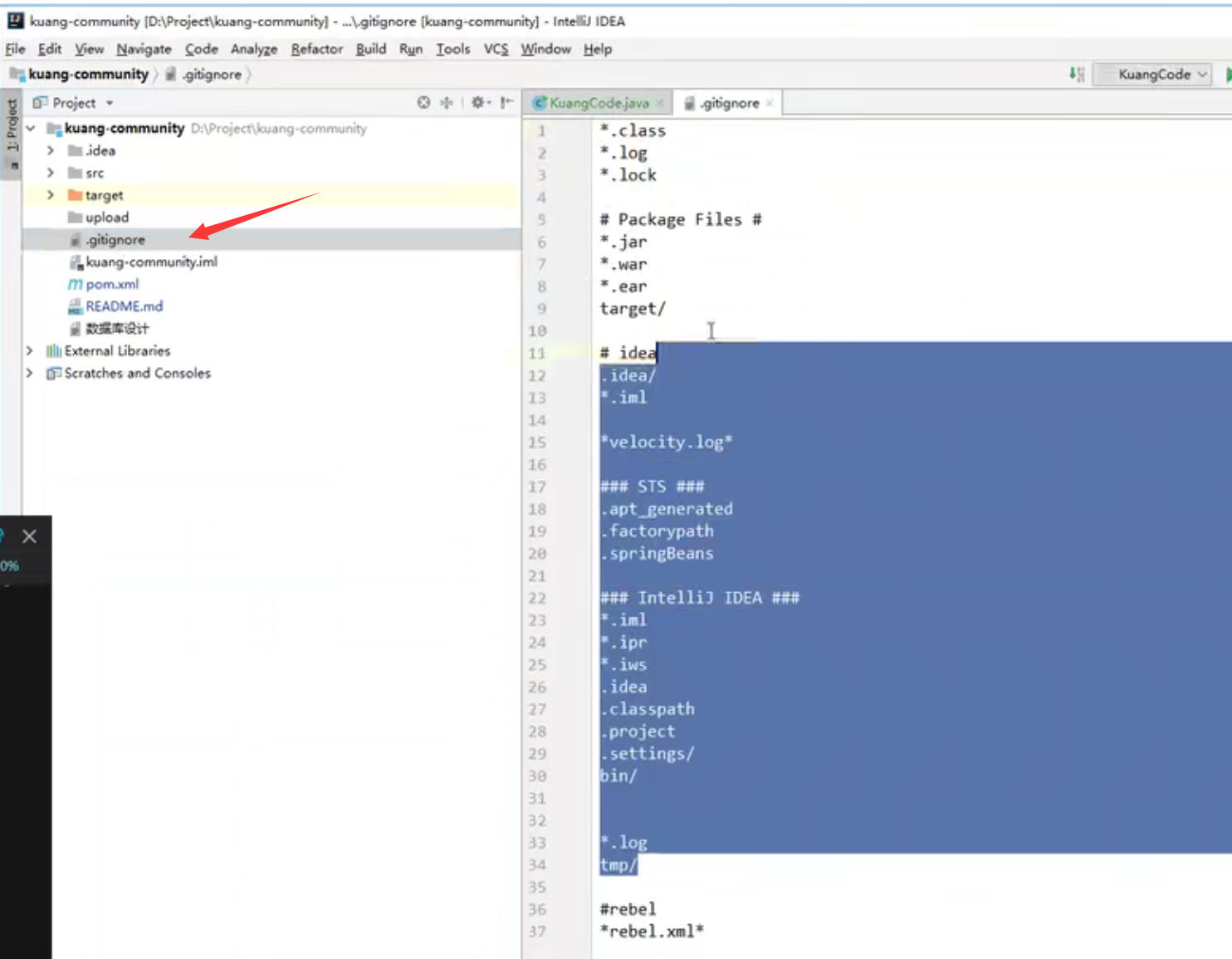Click the External Libraries bars icon
1232x959 pixels.
click(54, 350)
